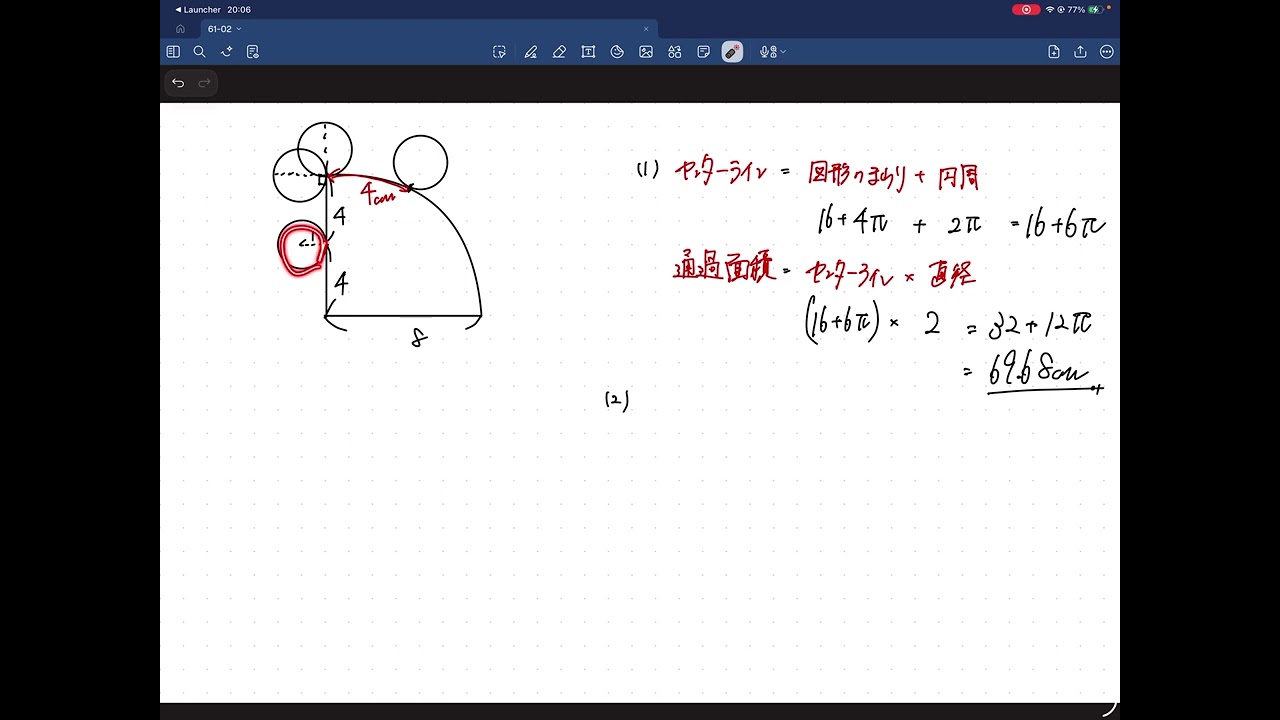1280x720 pixels.
Task: Tap the handwritten '32+12π' result
Action: coord(1039,324)
